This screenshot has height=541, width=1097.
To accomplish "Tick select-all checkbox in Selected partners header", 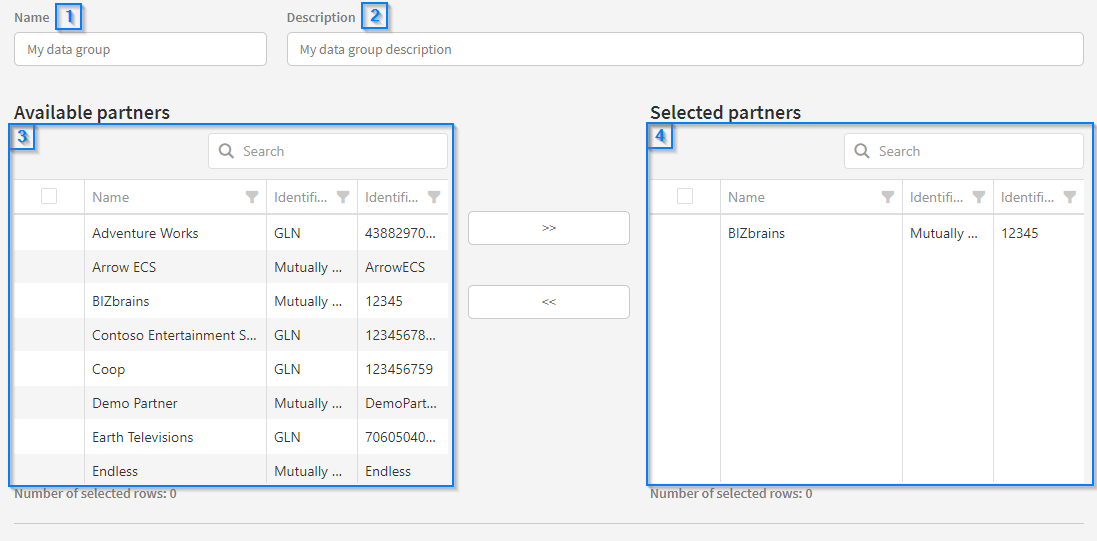I will [685, 197].
